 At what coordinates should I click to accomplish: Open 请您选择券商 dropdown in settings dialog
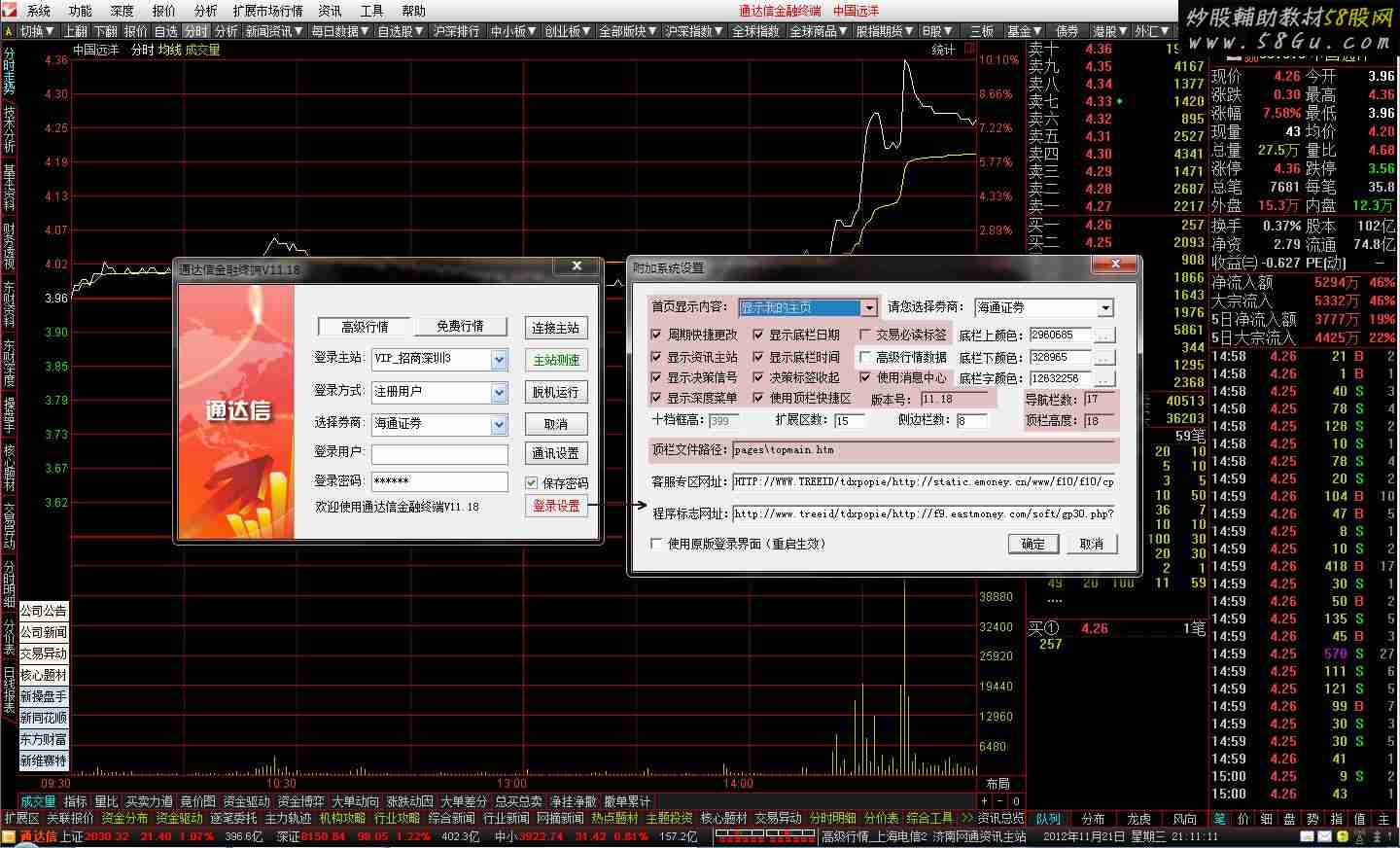(x=1104, y=307)
